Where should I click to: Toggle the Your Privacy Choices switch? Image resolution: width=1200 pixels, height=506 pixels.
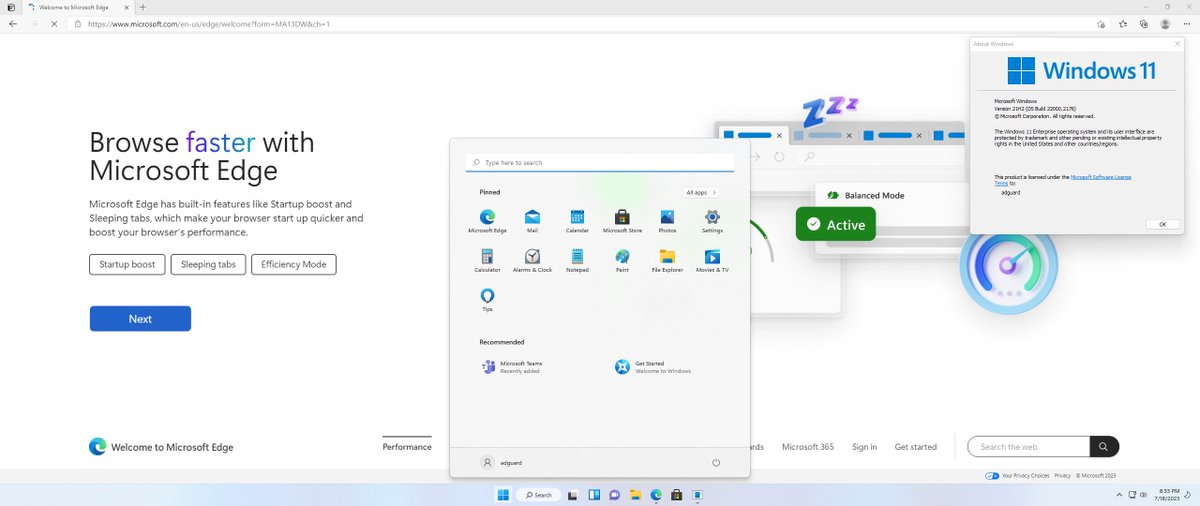coord(992,476)
